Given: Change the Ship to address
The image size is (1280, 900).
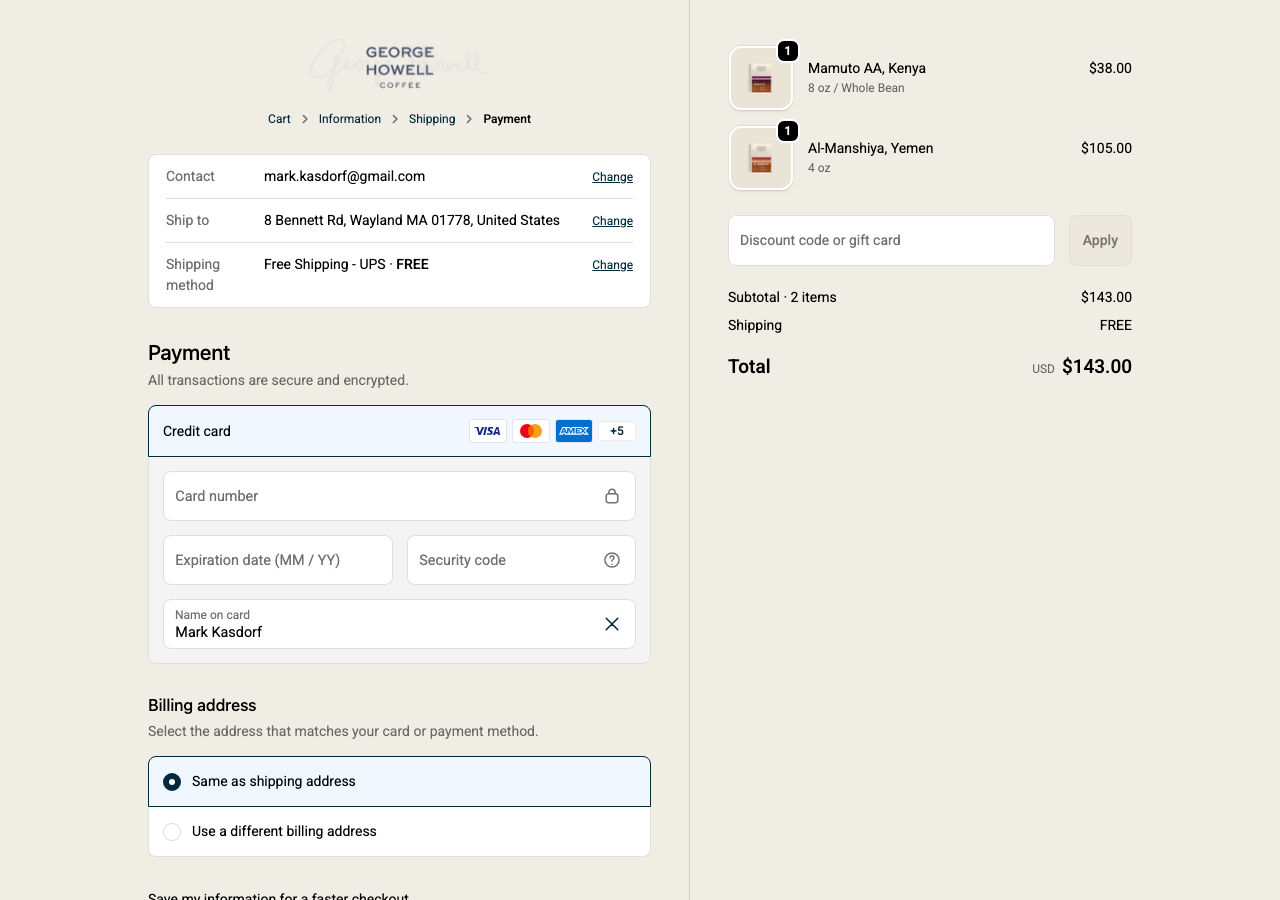Looking at the screenshot, I should 612,221.
